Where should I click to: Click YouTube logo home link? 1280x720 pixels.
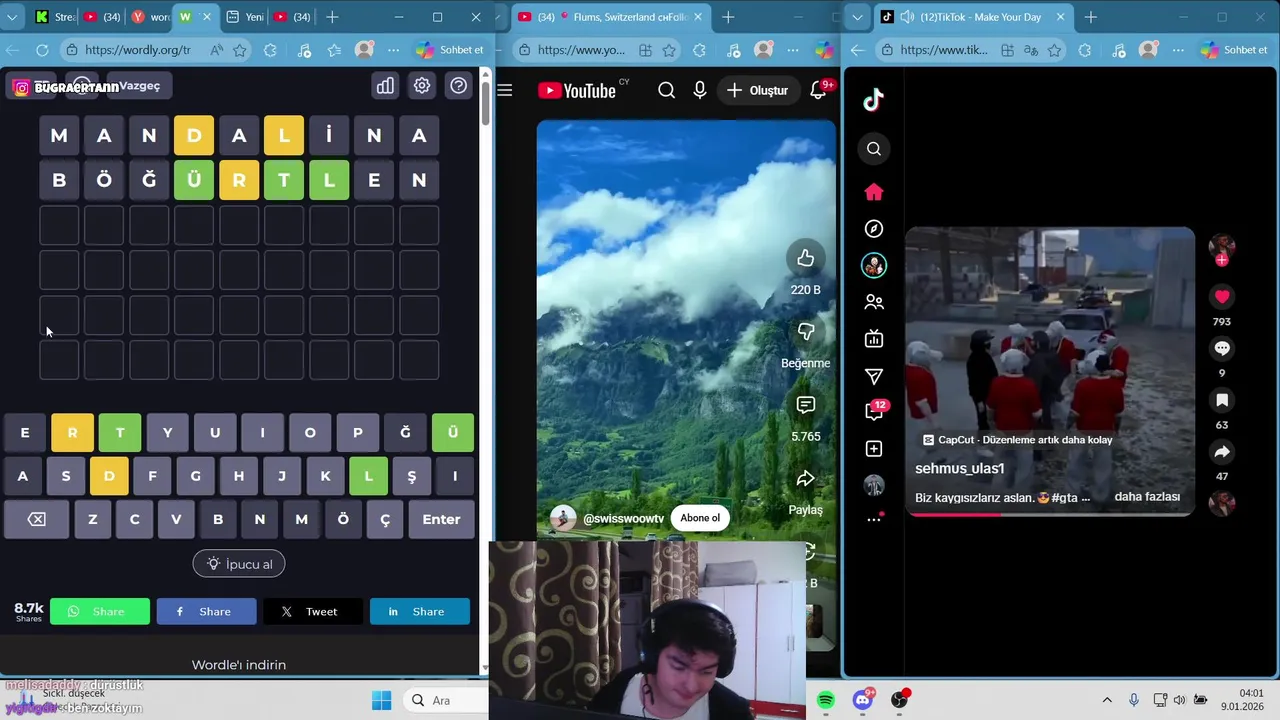pos(577,90)
